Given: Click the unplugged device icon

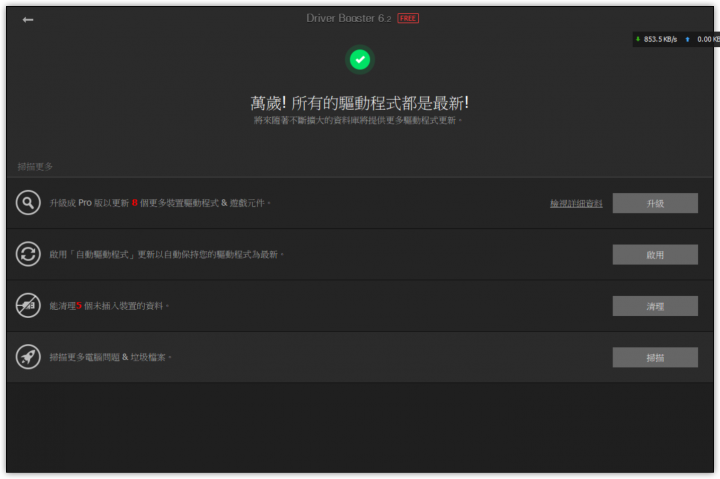Looking at the screenshot, I should coord(28,305).
